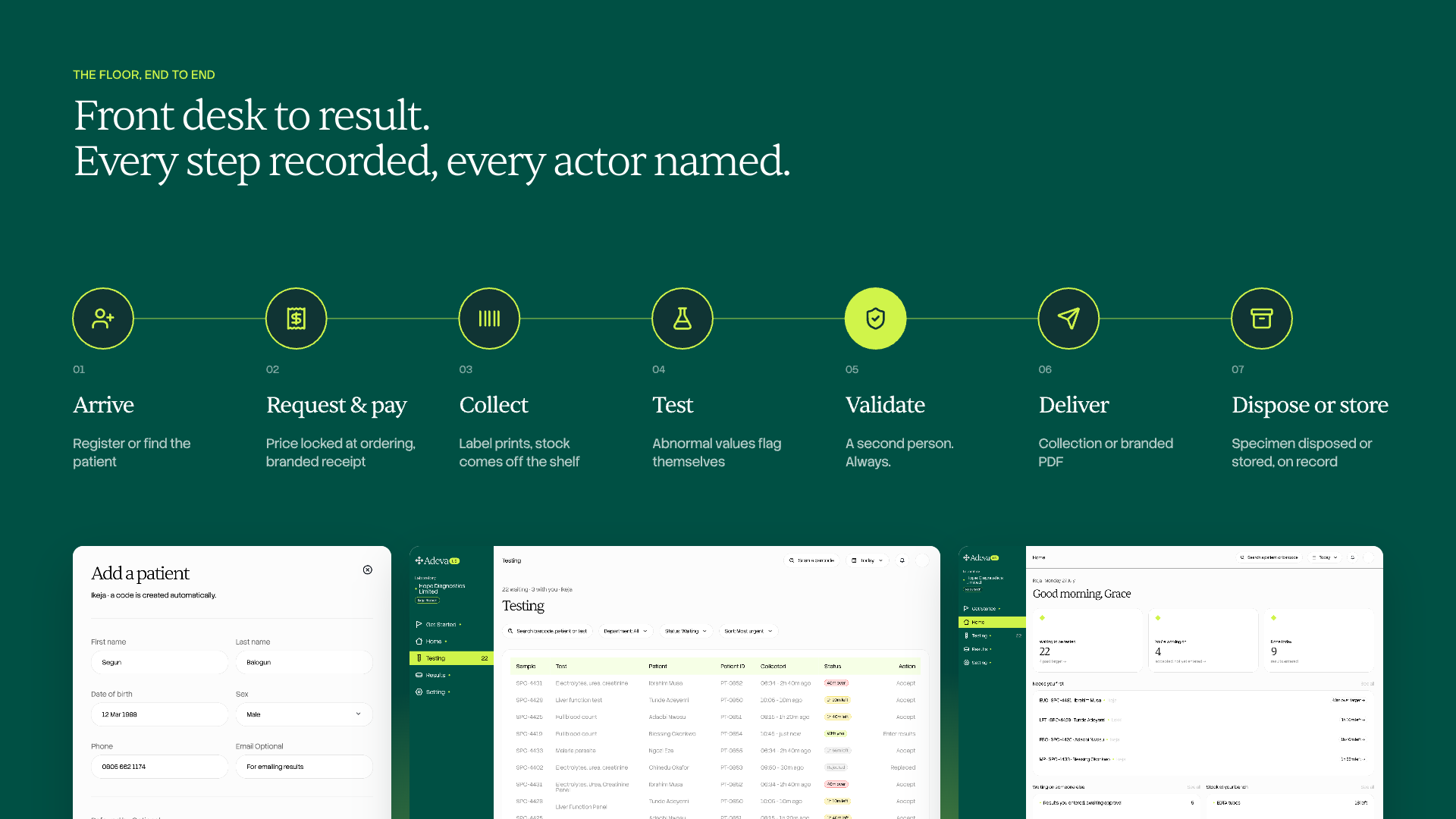The width and height of the screenshot is (1456, 819).
Task: Expand the Department: All filter
Action: pos(626,631)
